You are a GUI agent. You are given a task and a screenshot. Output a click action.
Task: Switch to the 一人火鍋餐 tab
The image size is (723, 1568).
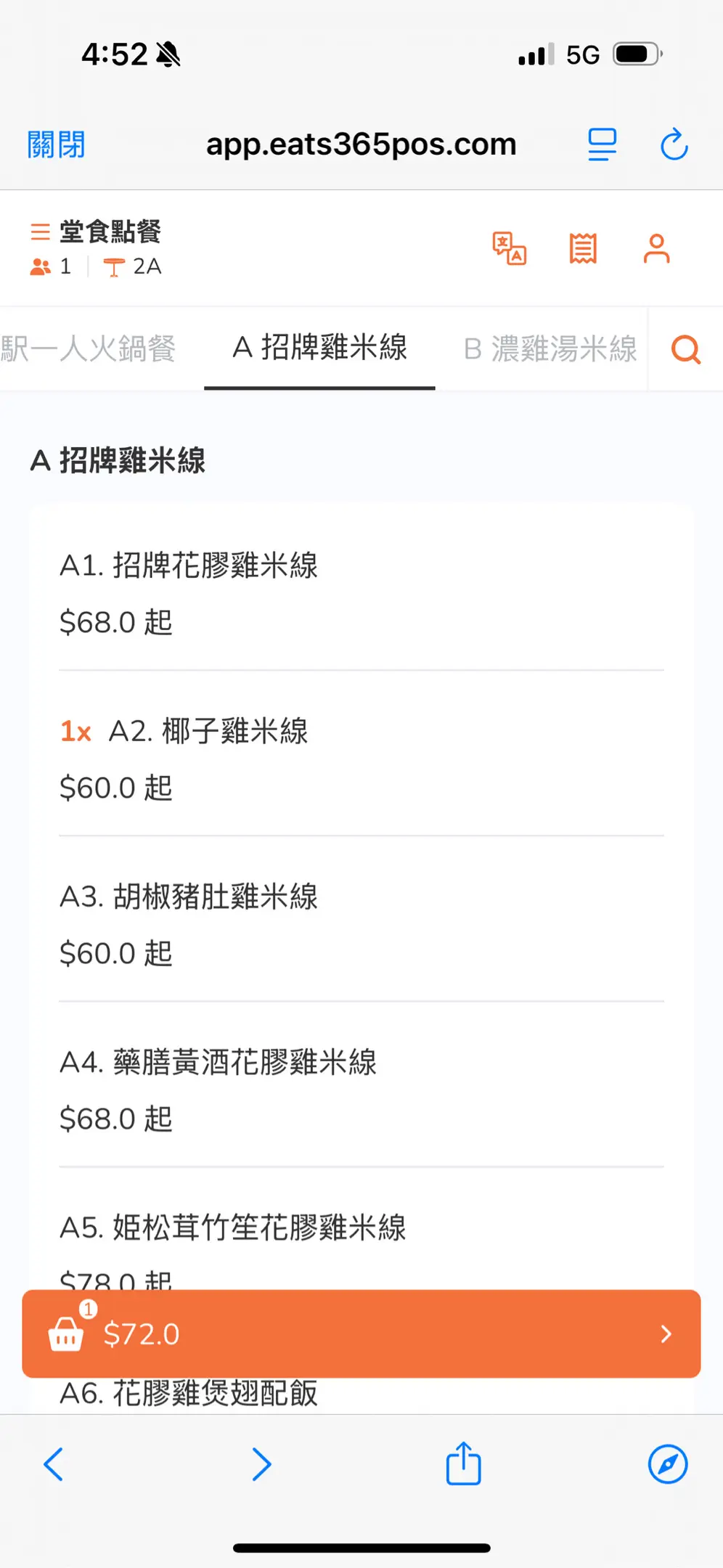pyautogui.click(x=89, y=348)
